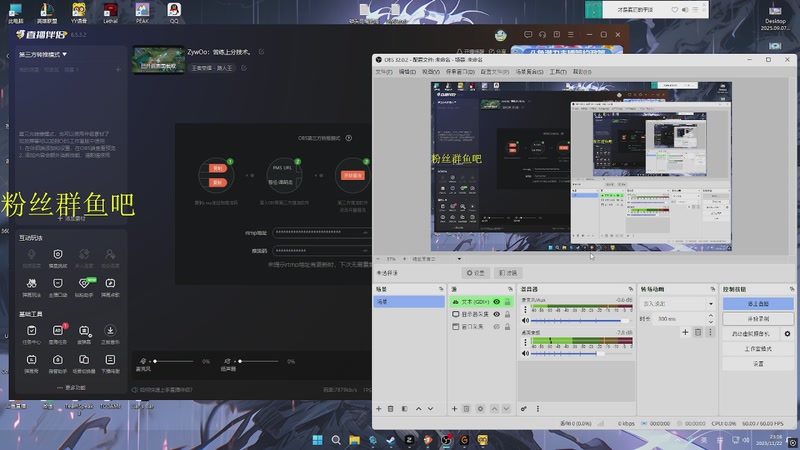Image resolution: width=800 pixels, height=450 pixels.
Task: Add a new source with the plus icon
Action: click(454, 409)
